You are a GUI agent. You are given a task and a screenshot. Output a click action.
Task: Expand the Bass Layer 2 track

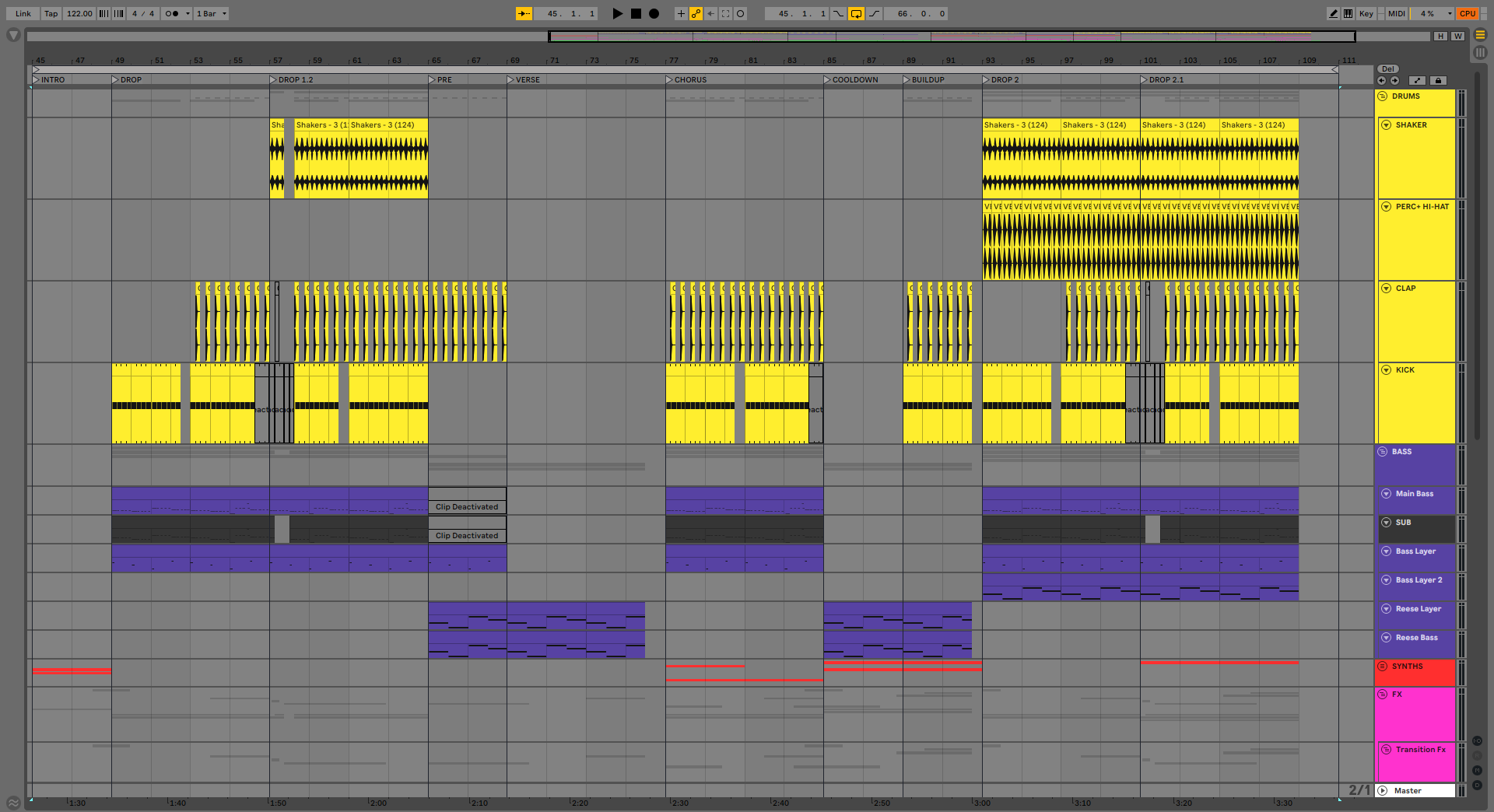(1386, 580)
